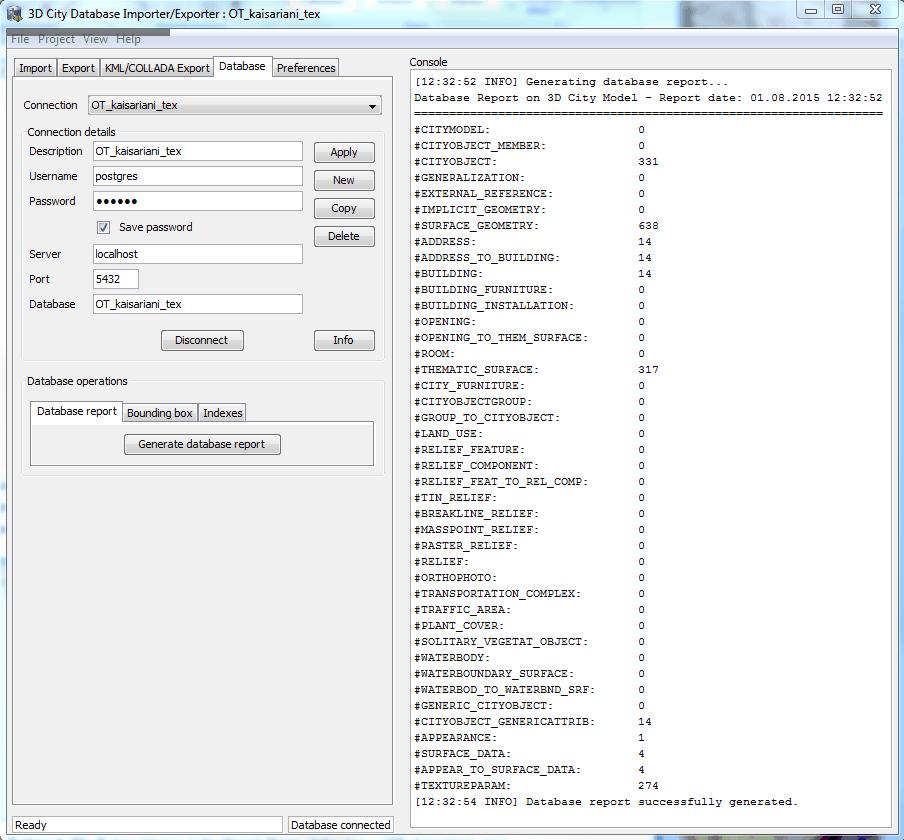Click the #TRANSPORTATION_COMPLEX: console line

[x=529, y=594]
